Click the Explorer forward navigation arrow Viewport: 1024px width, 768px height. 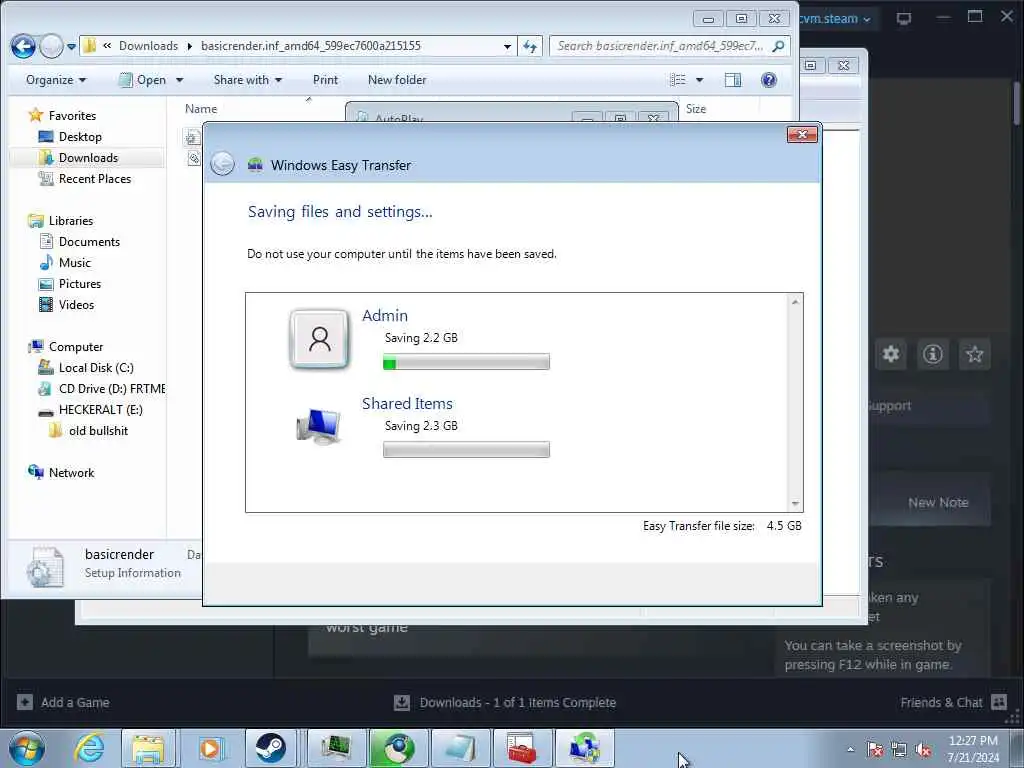[x=51, y=46]
